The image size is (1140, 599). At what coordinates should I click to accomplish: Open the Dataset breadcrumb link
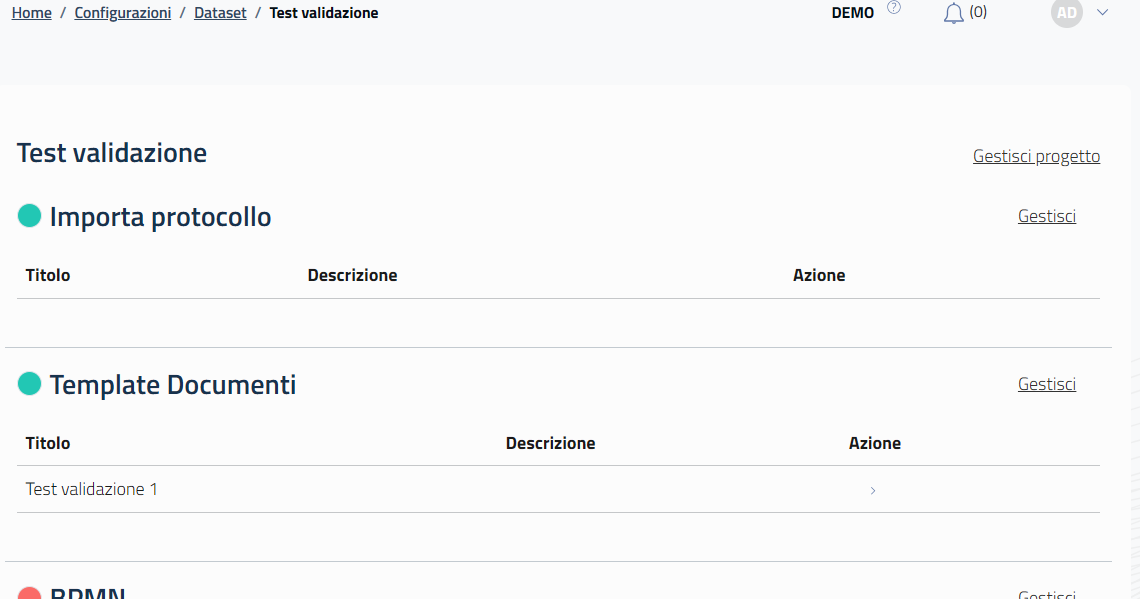pyautogui.click(x=220, y=12)
